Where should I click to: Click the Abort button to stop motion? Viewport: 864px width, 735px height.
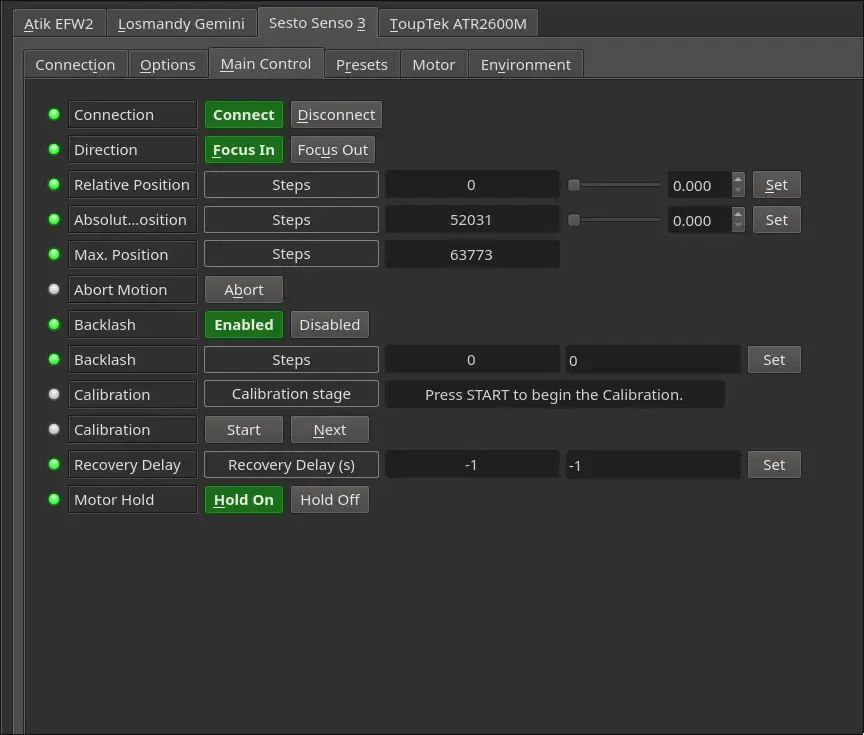[244, 290]
